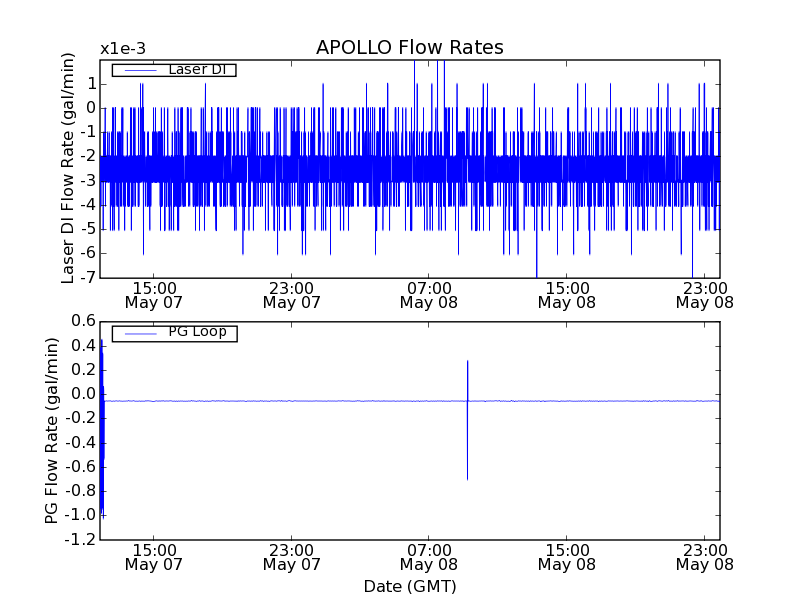Viewport: 800px width, 600px height.
Task: Click the 07:00 May 08 tick on top plot
Action: click(x=429, y=294)
